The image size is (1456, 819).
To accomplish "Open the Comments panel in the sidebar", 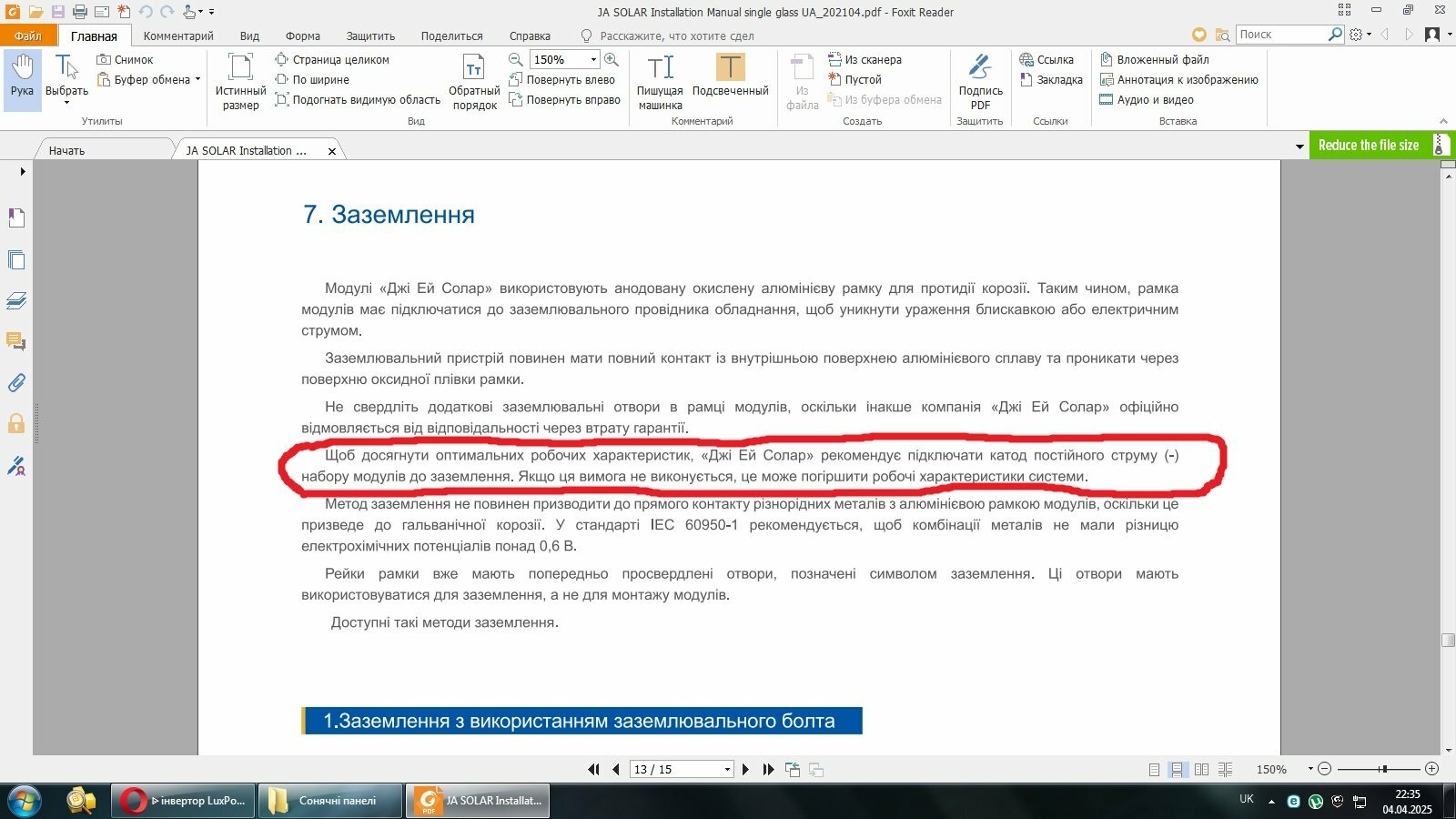I will click(16, 341).
